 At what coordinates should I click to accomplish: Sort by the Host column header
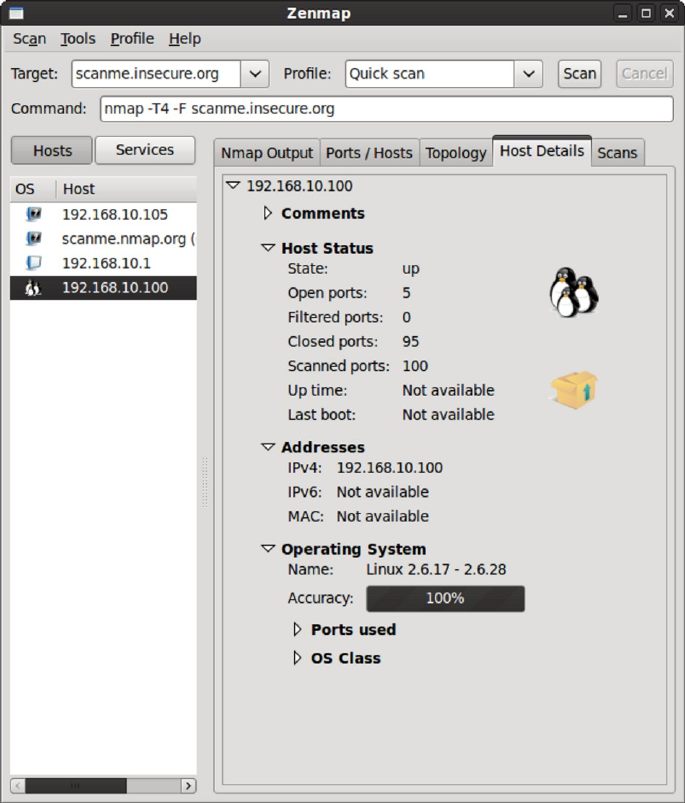pyautogui.click(x=126, y=189)
